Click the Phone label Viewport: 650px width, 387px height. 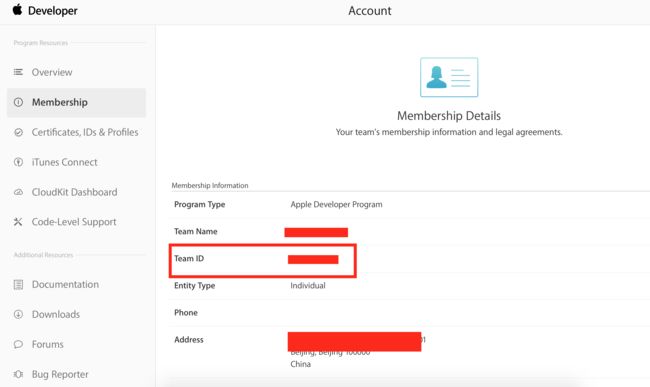click(x=186, y=312)
